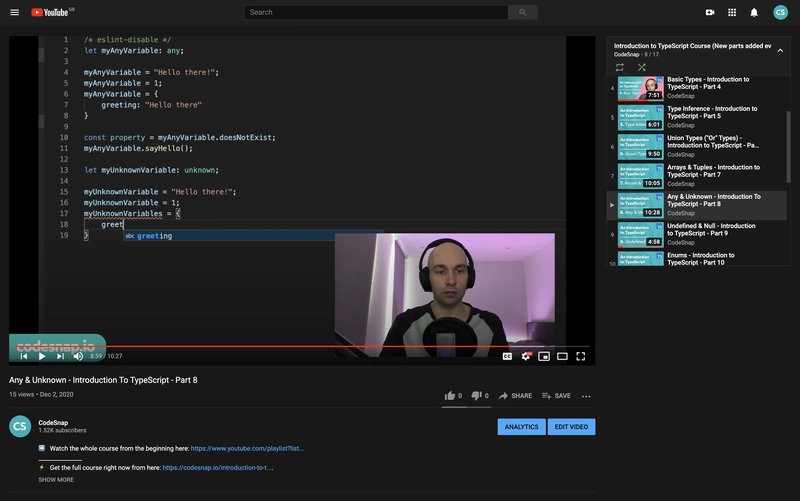Click the playlist title Introduction to TypeScript Course
This screenshot has height=501, width=800.
[x=692, y=46]
